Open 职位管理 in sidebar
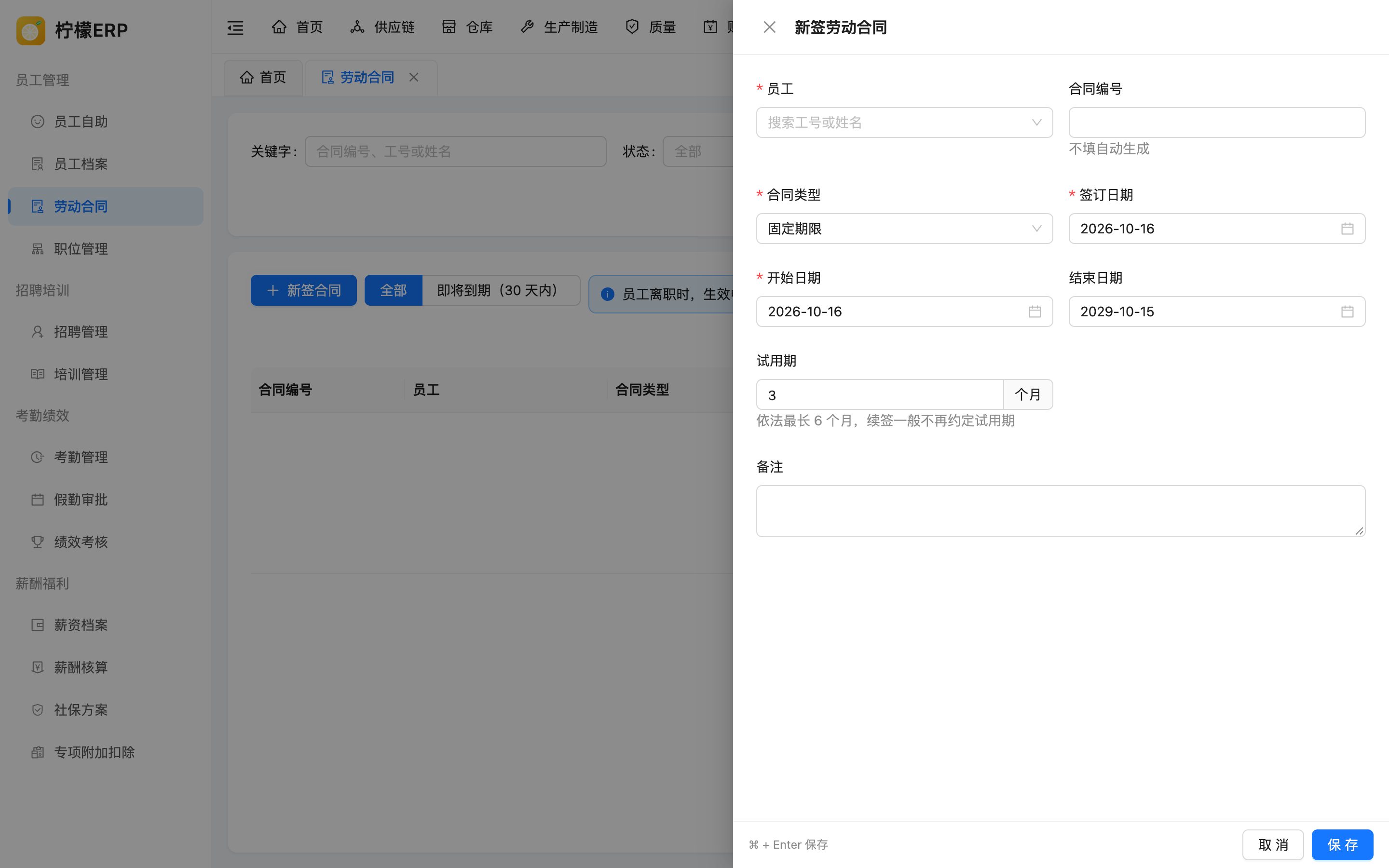The width and height of the screenshot is (1389, 868). point(106,249)
